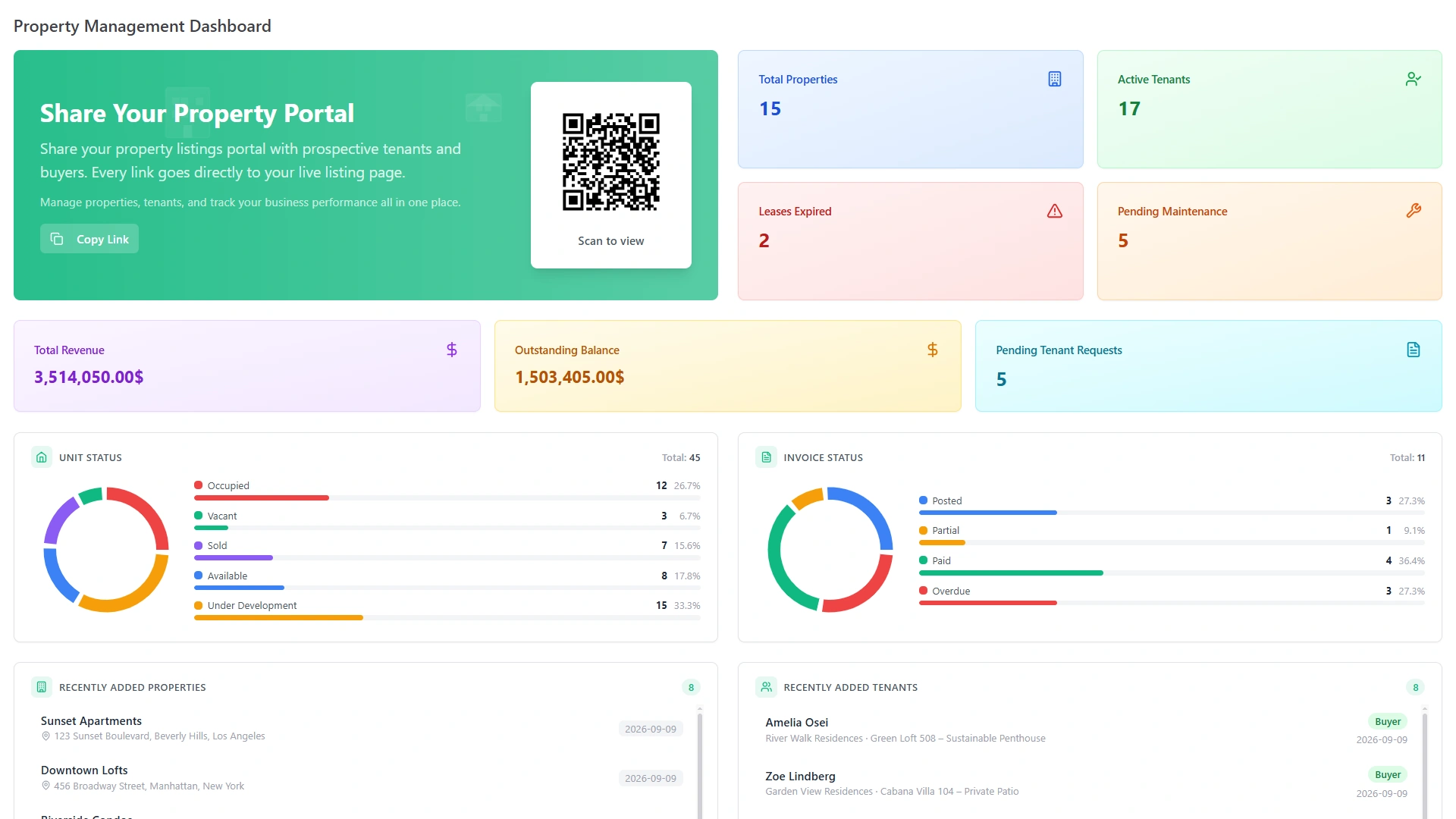This screenshot has height=819, width=1456.
Task: Click the purple Sold legend dot
Action: [x=198, y=545]
